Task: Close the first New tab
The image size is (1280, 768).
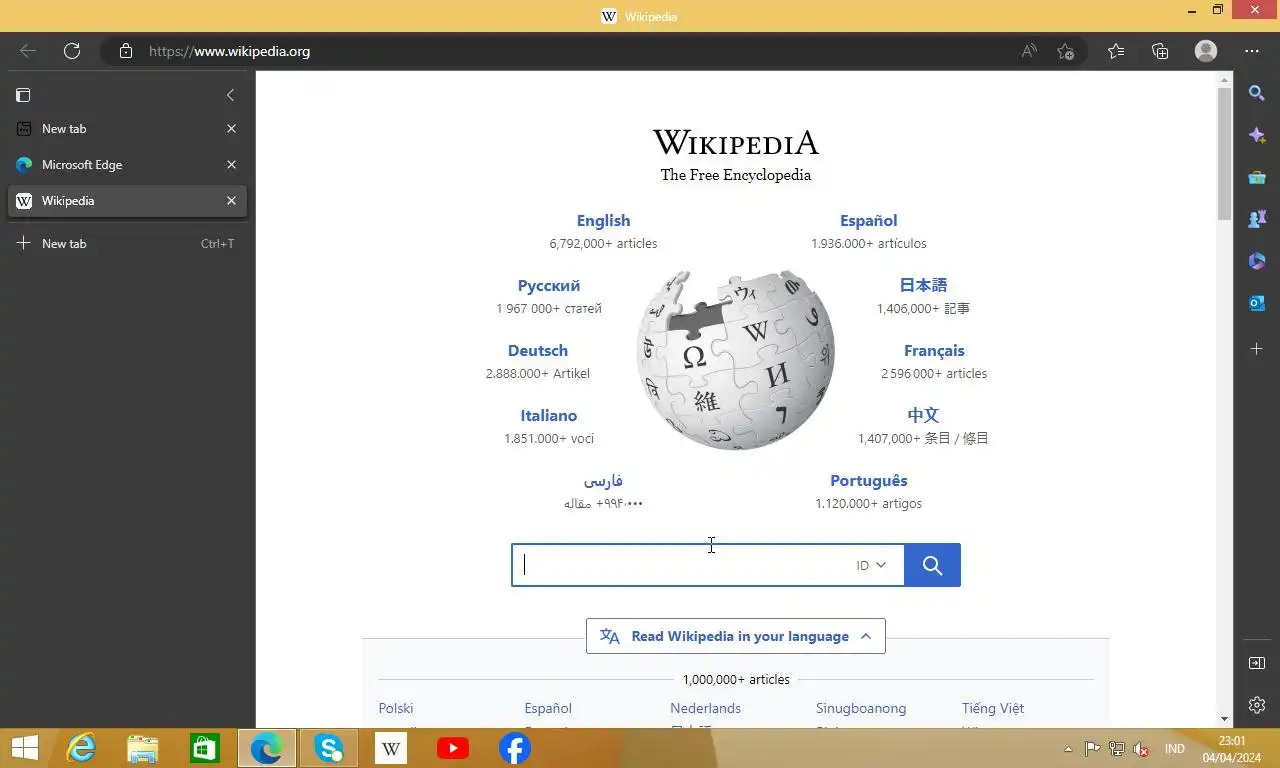Action: [x=231, y=129]
